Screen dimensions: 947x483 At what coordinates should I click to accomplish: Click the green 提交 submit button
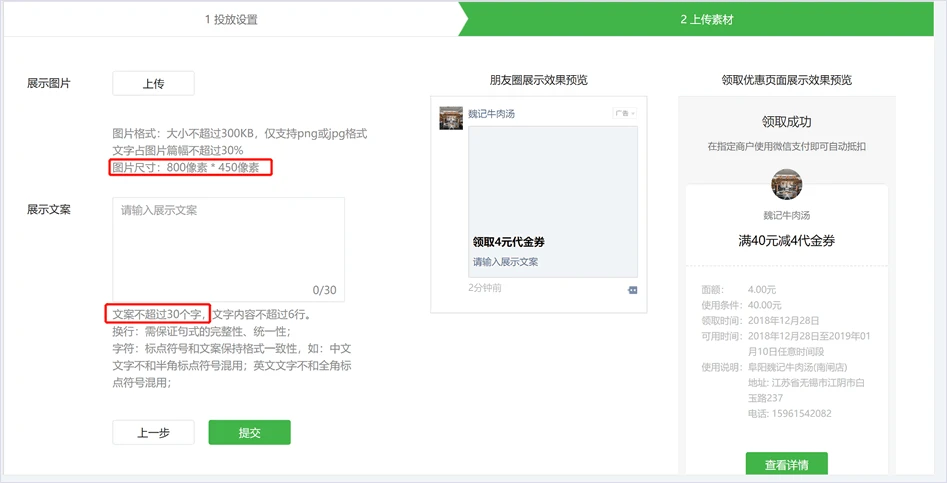[x=249, y=432]
